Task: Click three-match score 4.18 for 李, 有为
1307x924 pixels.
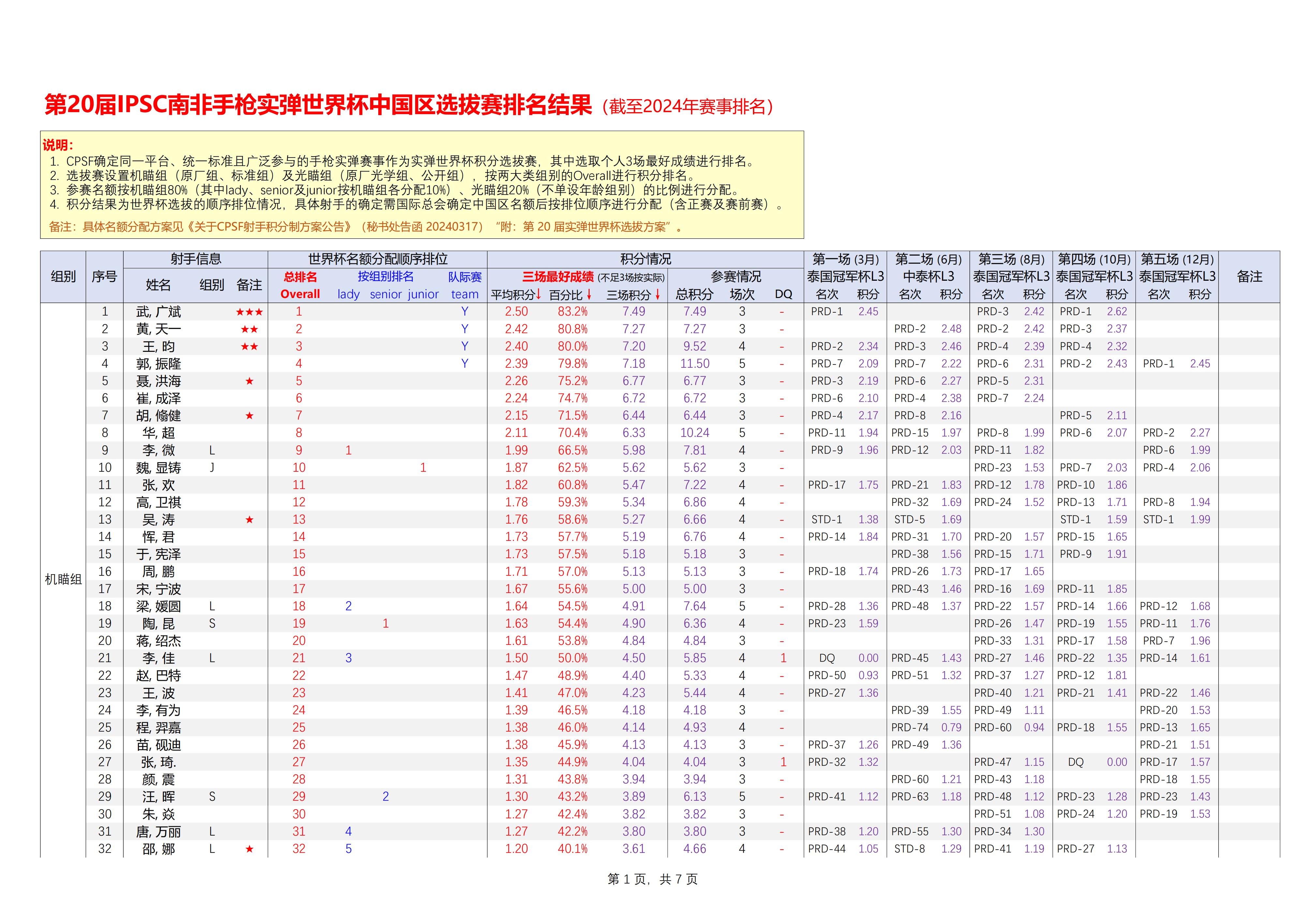Action: pos(634,710)
